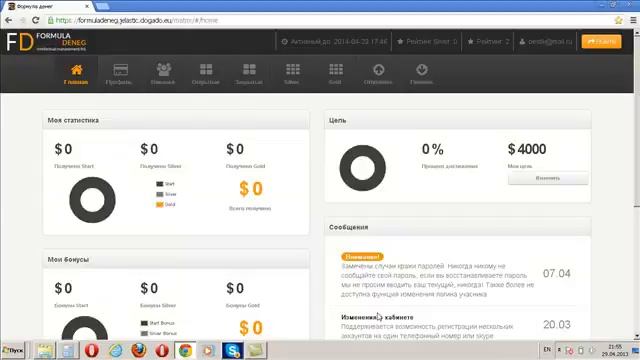This screenshot has height=360, width=640.
Task: Open the Главная home tab
Action: tap(76, 74)
